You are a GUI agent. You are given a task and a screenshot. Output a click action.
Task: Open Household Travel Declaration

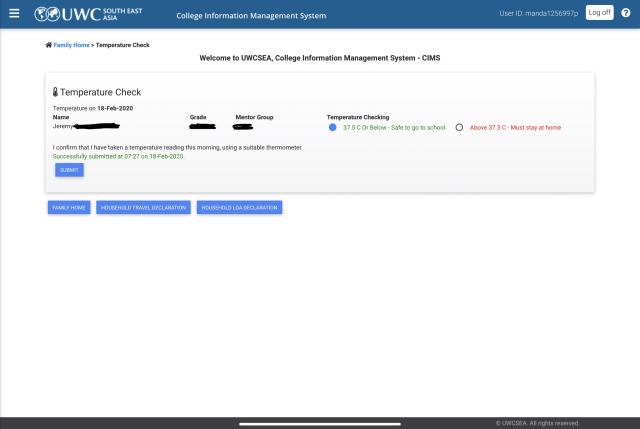click(143, 207)
